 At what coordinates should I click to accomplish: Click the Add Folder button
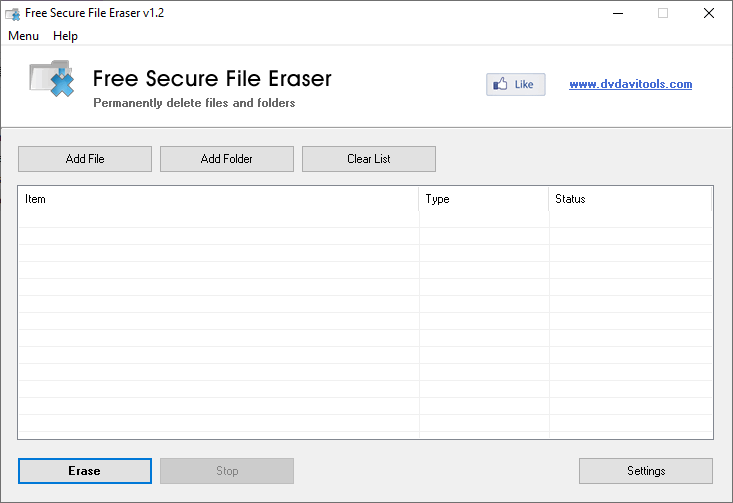[227, 159]
